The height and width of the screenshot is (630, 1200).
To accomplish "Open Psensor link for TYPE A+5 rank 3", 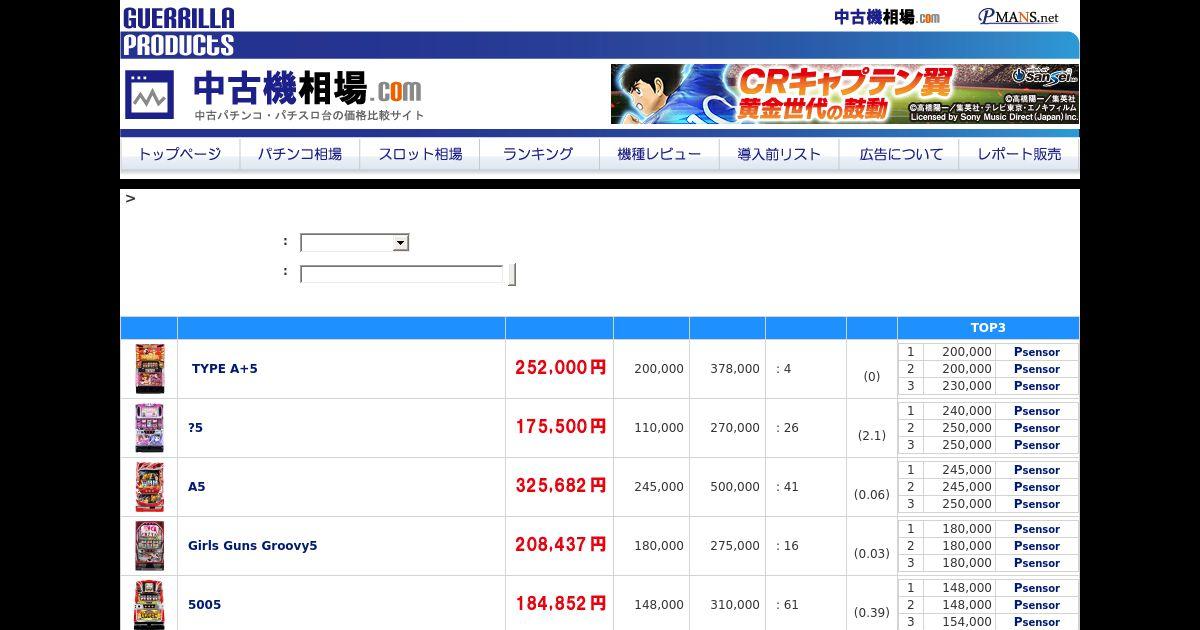I will coord(1037,386).
